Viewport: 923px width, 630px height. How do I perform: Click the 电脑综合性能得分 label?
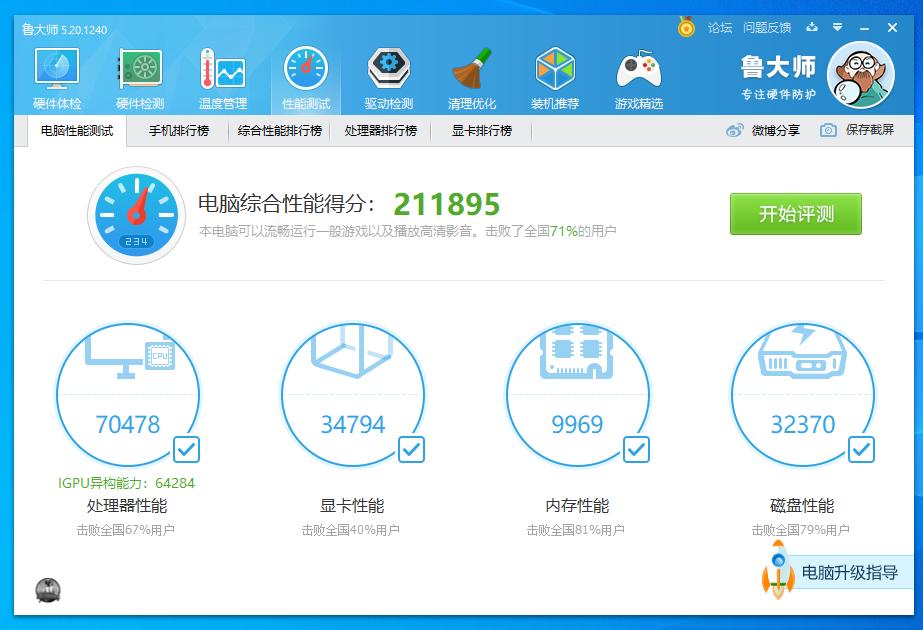point(287,204)
